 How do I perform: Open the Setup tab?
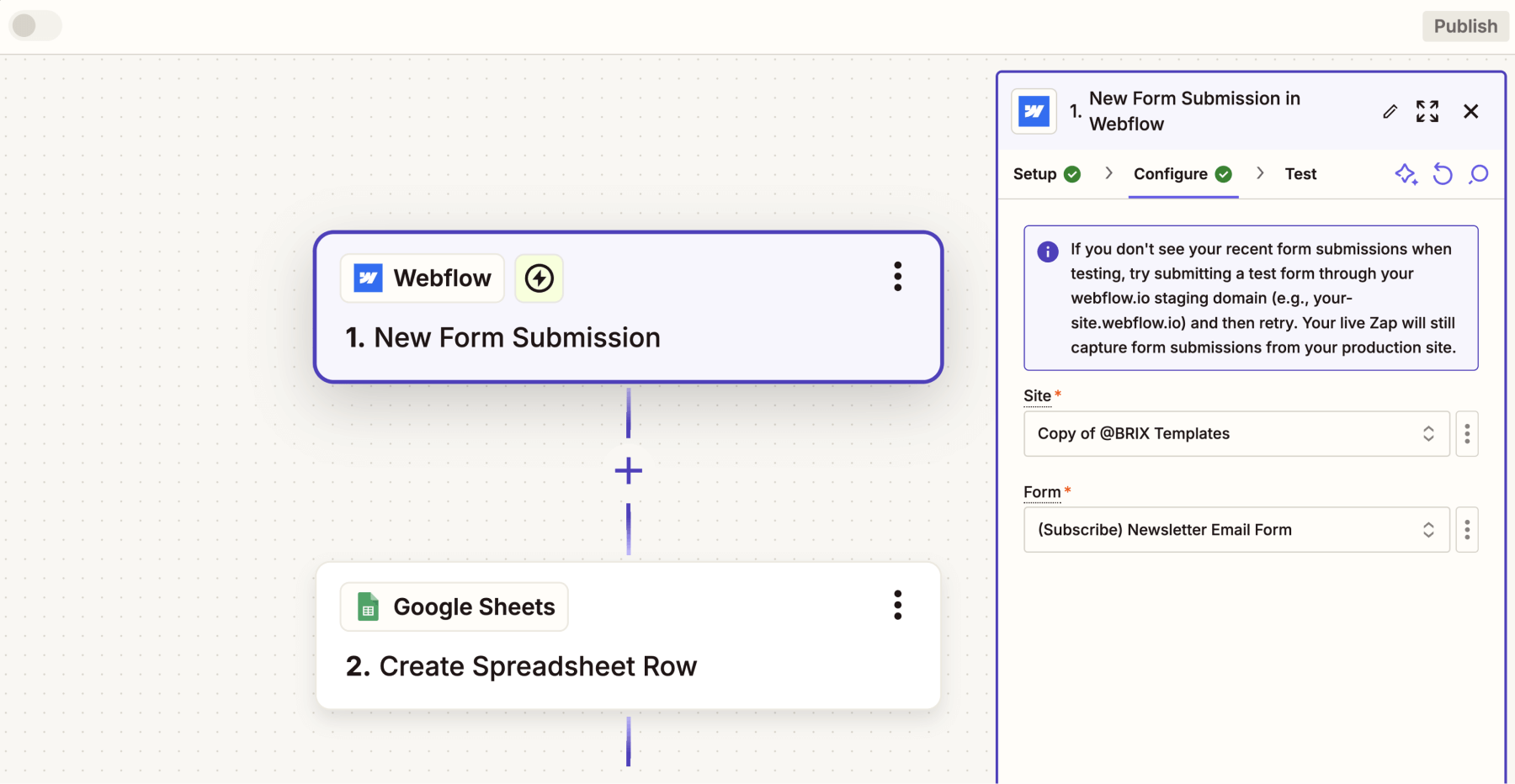pyautogui.click(x=1046, y=174)
